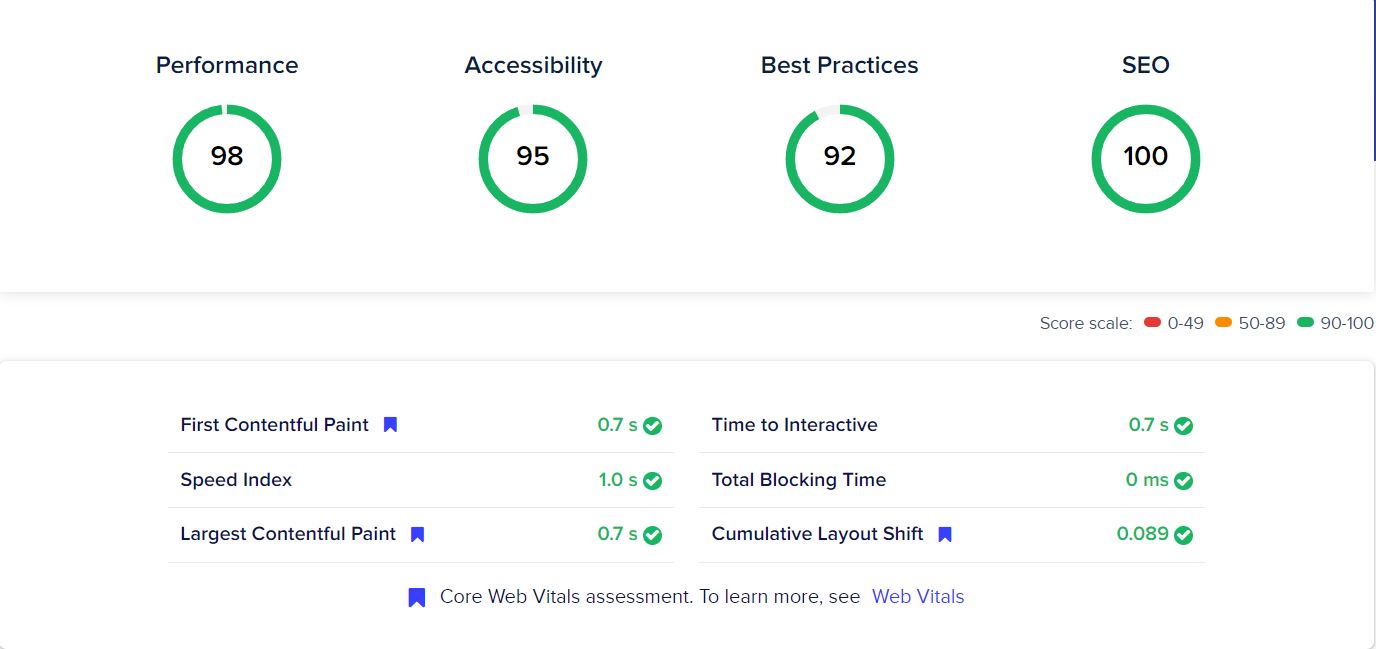Click the green checkmark beside Cumulative Layout Shift
Screen dimensions: 1376x649
[x=1184, y=534]
